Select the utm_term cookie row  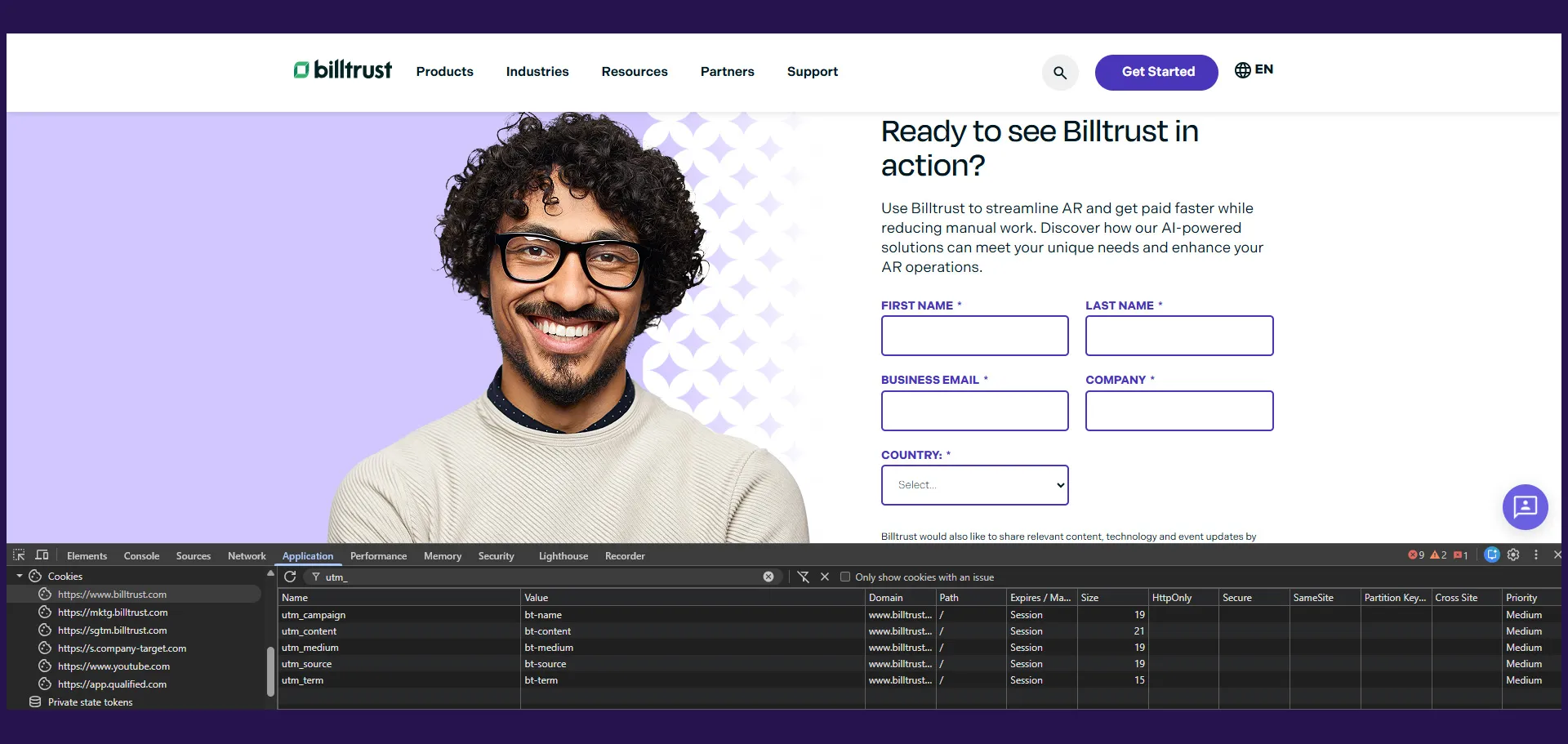920,680
